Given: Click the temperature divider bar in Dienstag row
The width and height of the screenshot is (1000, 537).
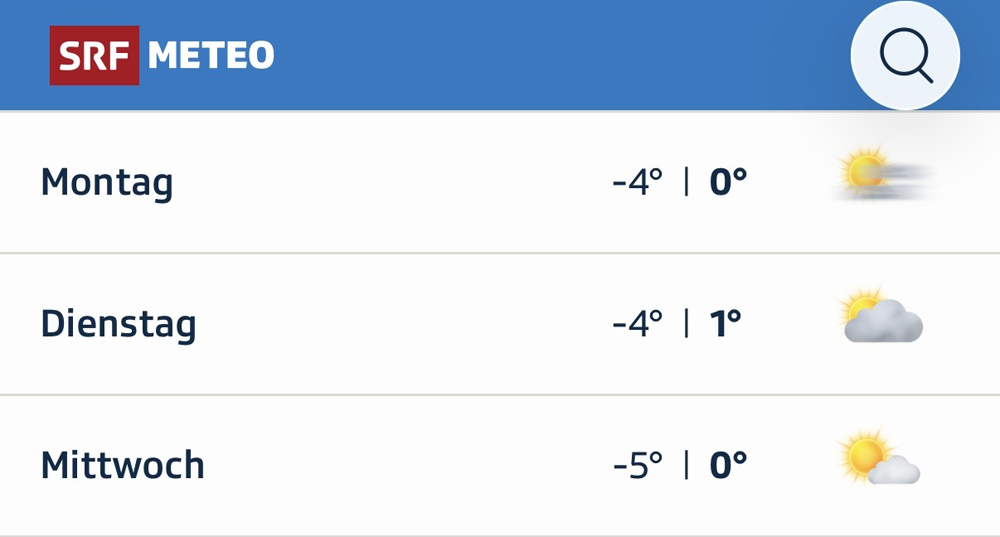Looking at the screenshot, I should (x=686, y=324).
